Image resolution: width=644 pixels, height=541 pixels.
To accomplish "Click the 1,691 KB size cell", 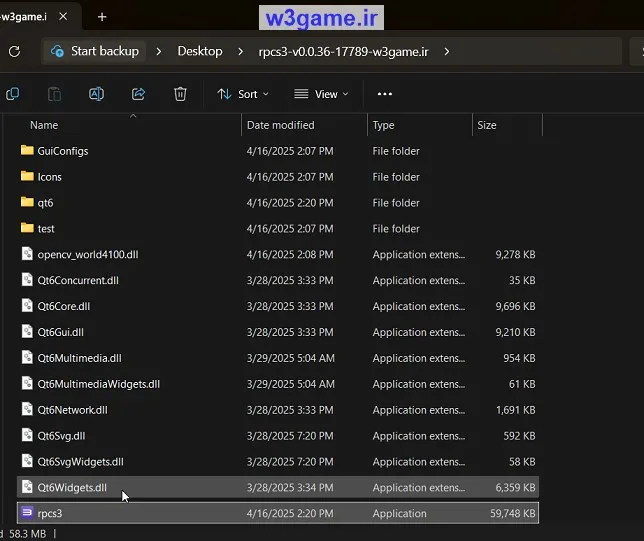I will [515, 410].
